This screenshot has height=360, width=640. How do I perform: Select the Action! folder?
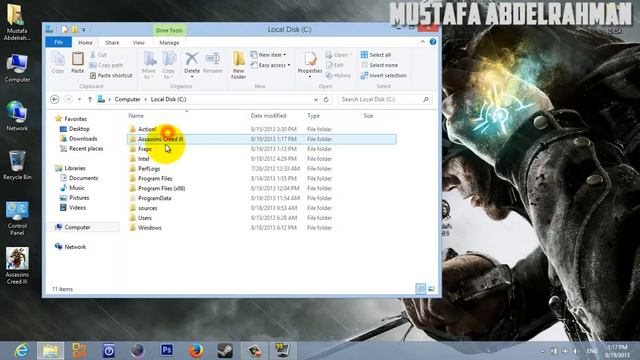[147, 129]
